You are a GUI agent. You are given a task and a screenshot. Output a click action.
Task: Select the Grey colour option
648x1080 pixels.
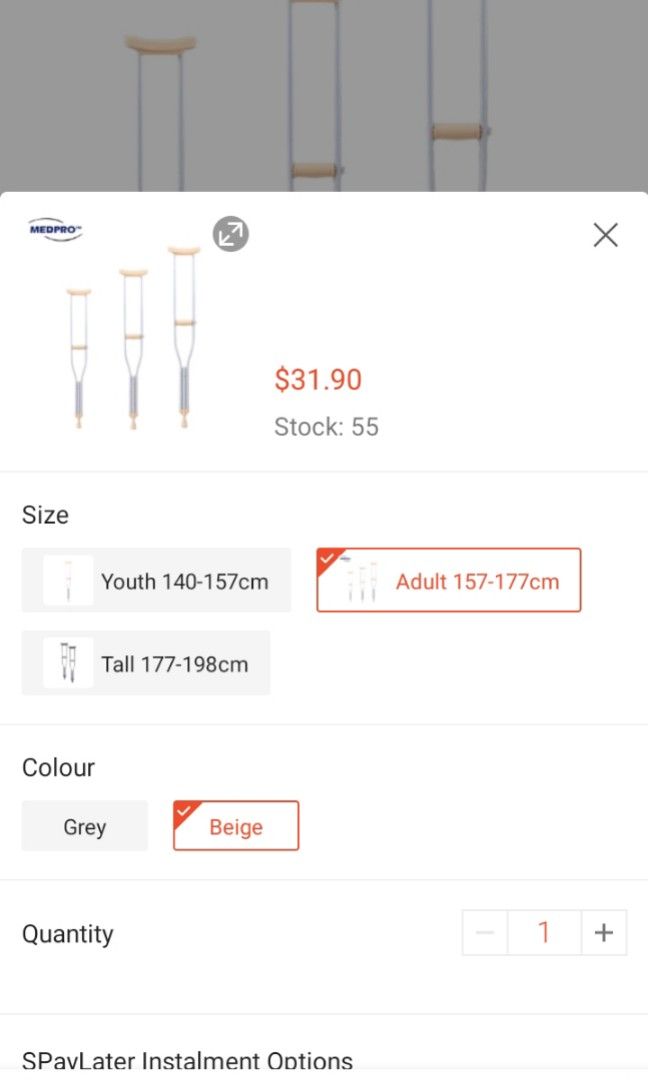pyautogui.click(x=84, y=826)
